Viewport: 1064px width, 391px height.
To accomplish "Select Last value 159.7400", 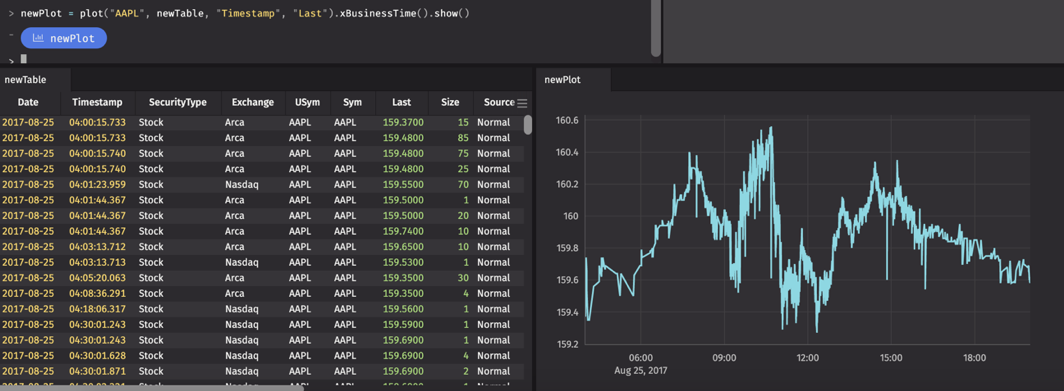I will coord(403,231).
